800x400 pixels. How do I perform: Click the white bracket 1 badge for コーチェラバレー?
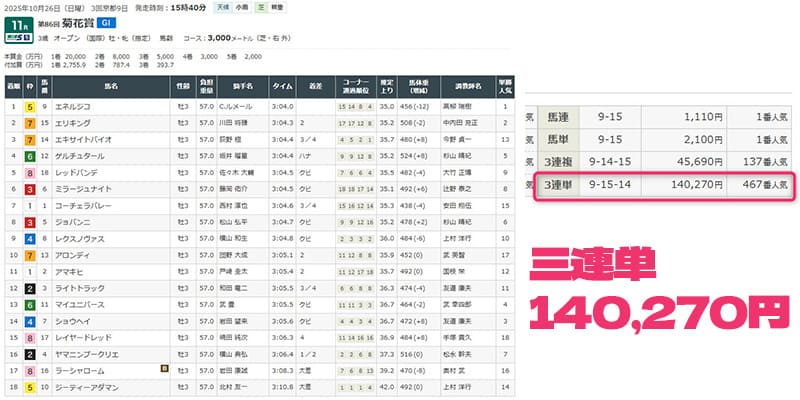(x=30, y=206)
